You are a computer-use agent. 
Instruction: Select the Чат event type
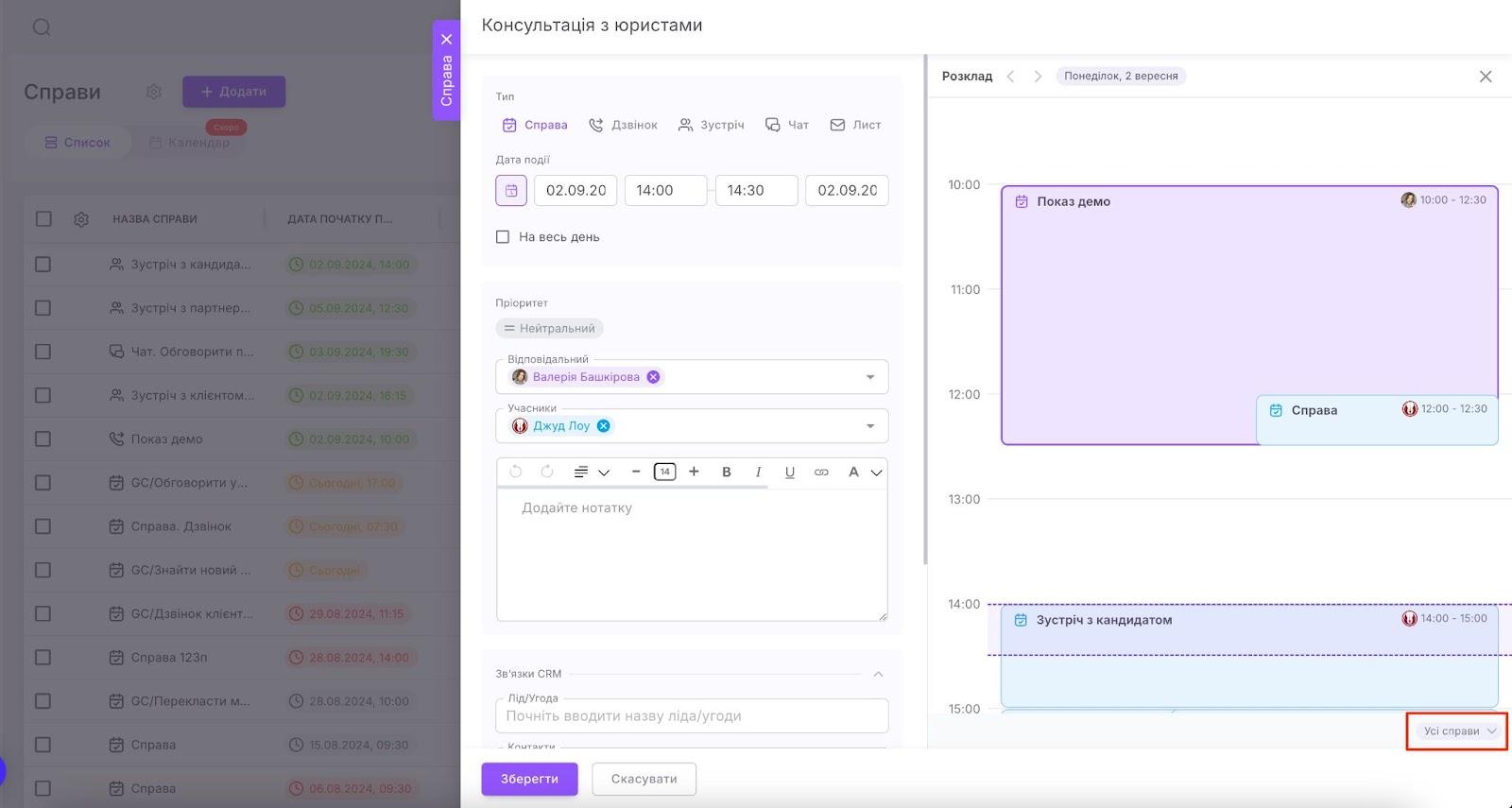[x=786, y=125]
